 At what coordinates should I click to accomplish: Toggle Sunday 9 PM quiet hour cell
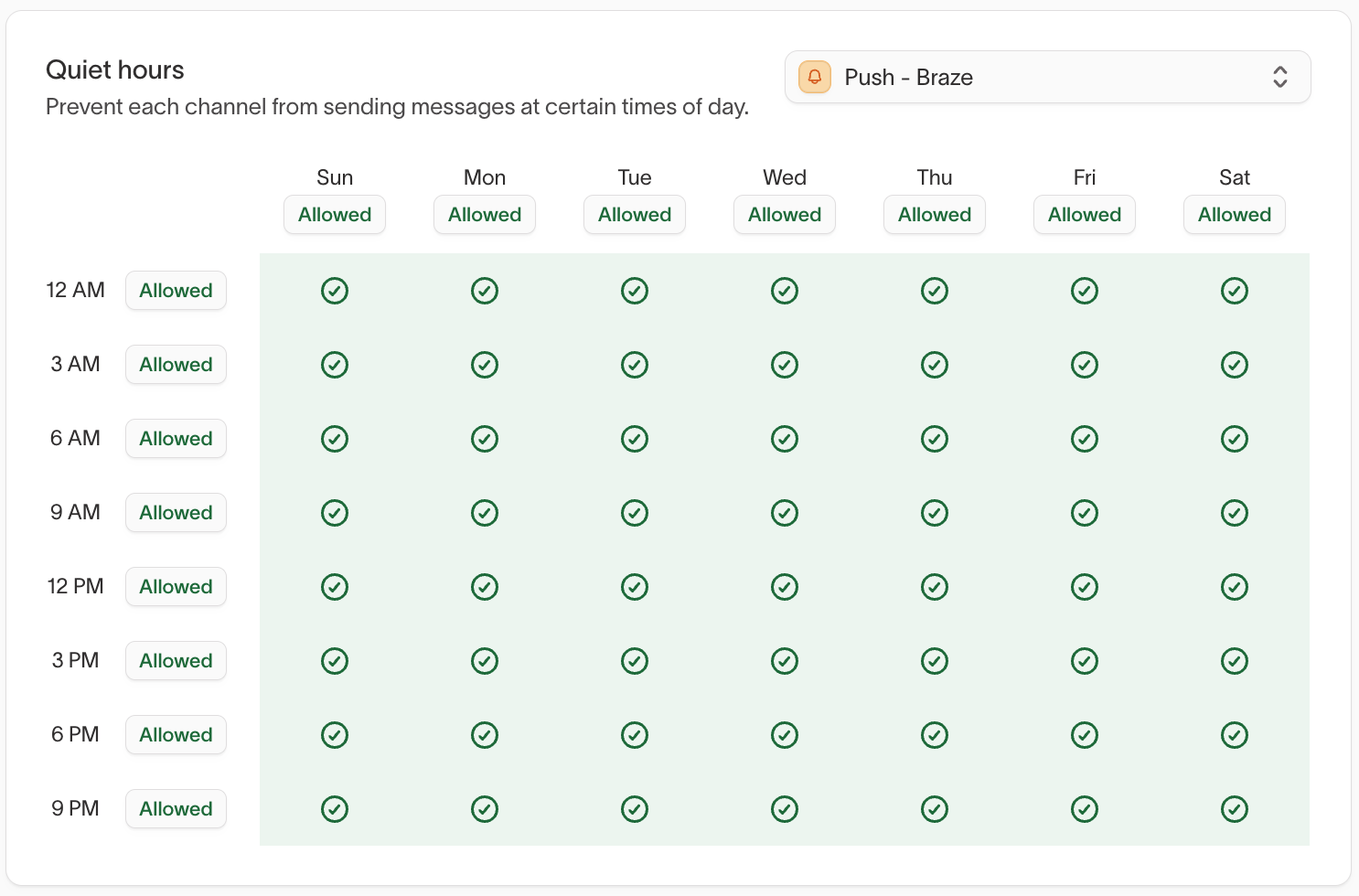[x=335, y=809]
